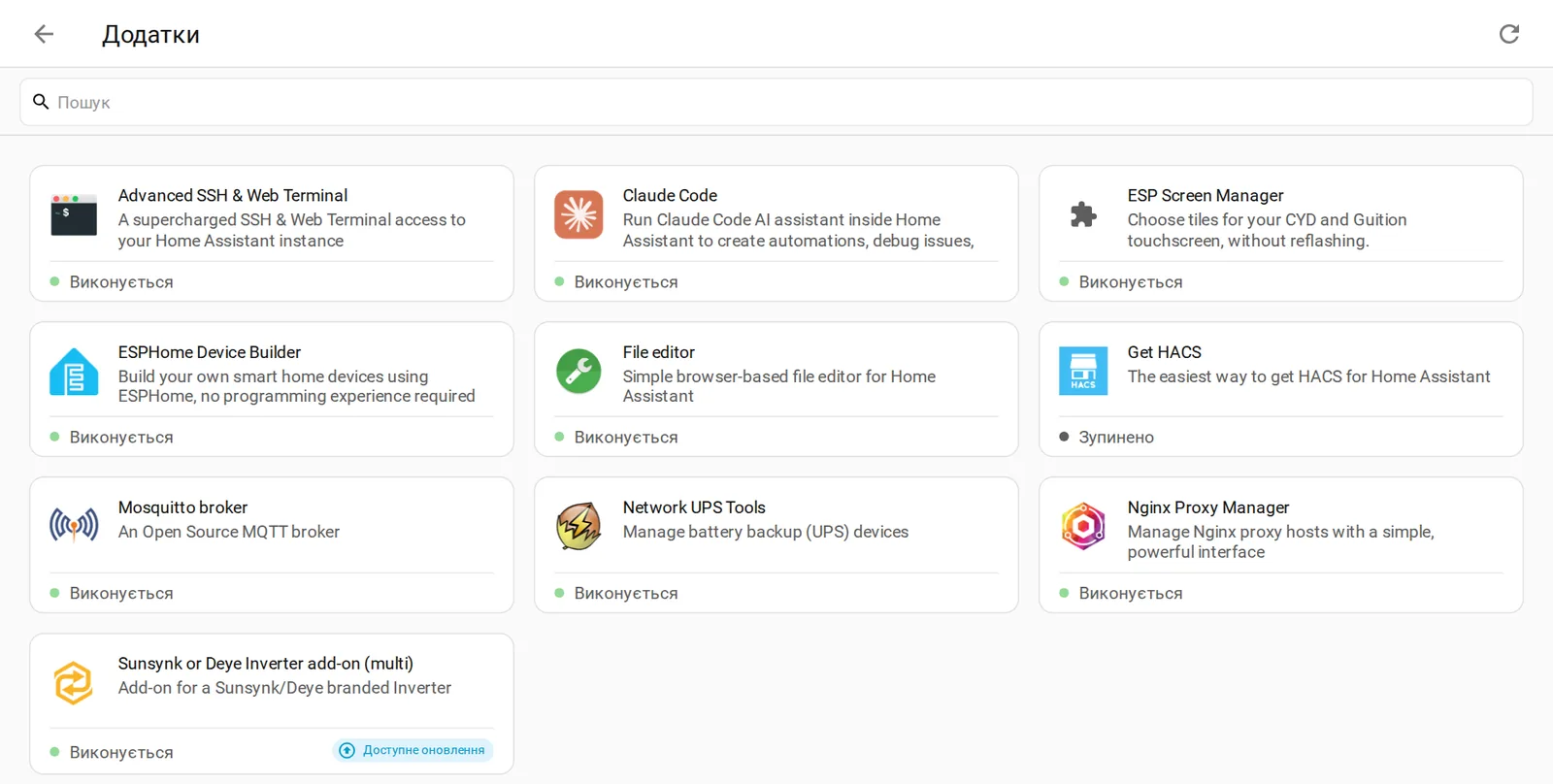Image resolution: width=1553 pixels, height=784 pixels.
Task: Click 'Manage Nginx proxy hosts' description
Action: pos(1280,541)
